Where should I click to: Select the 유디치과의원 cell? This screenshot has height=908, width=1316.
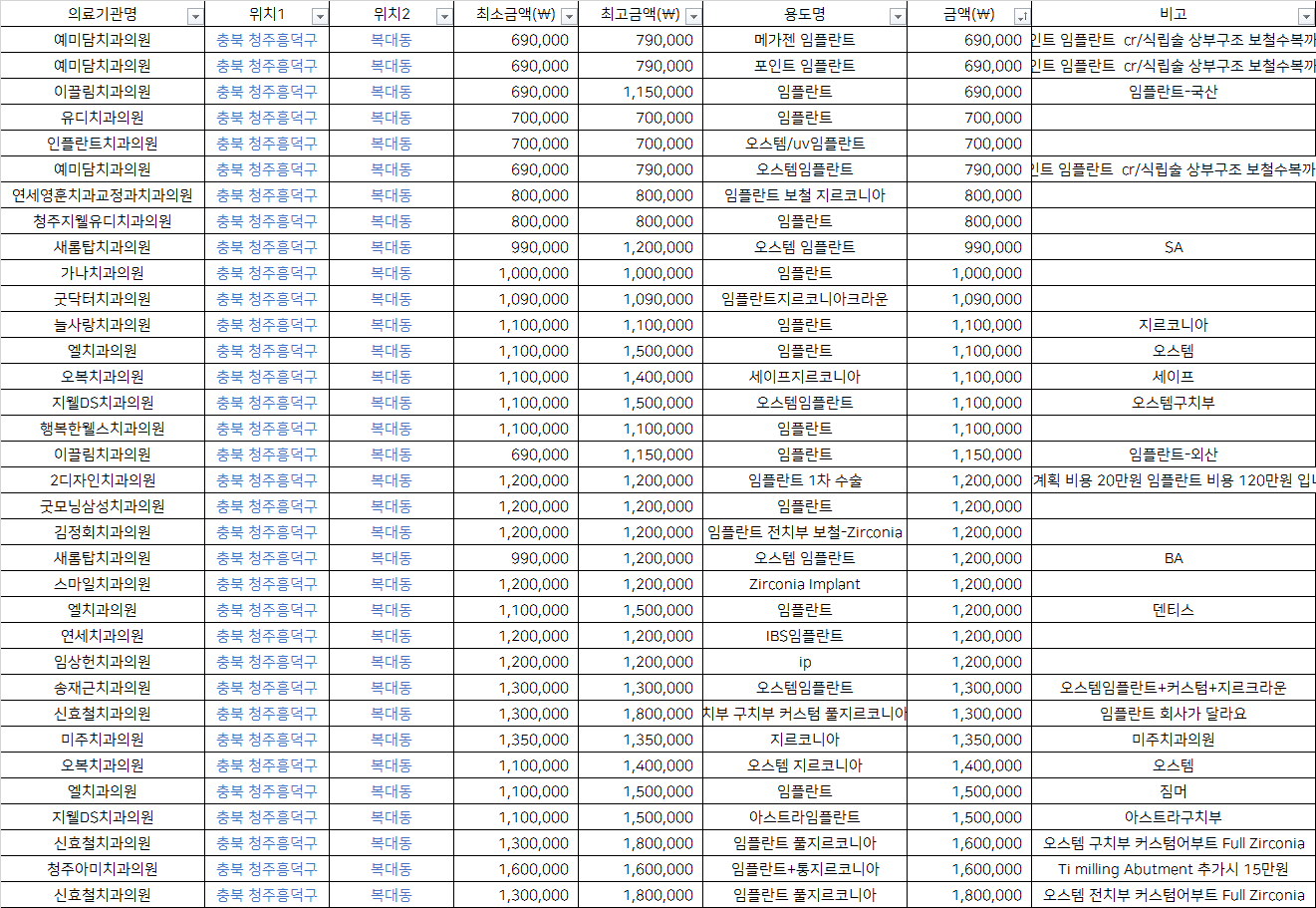click(x=103, y=118)
